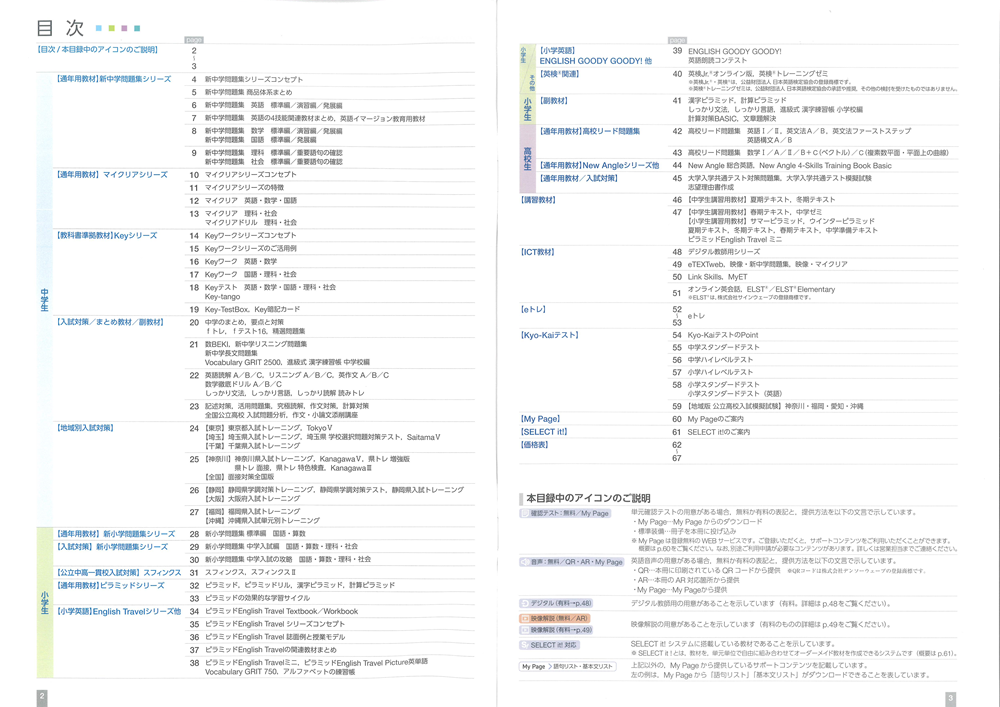Open the 【地域別入試対策】 section heading

[85, 428]
